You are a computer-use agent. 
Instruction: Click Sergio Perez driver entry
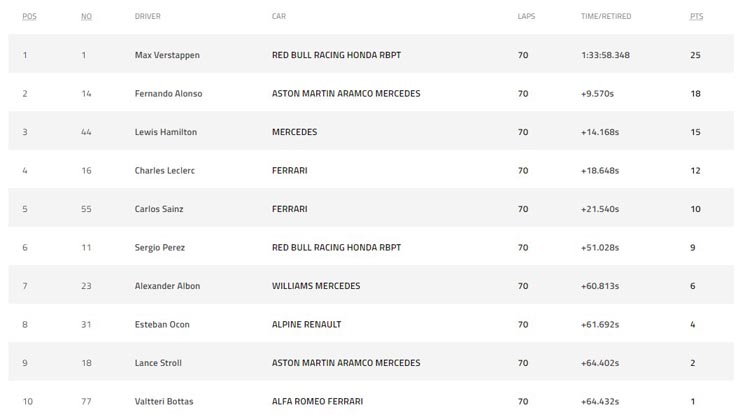click(x=160, y=248)
